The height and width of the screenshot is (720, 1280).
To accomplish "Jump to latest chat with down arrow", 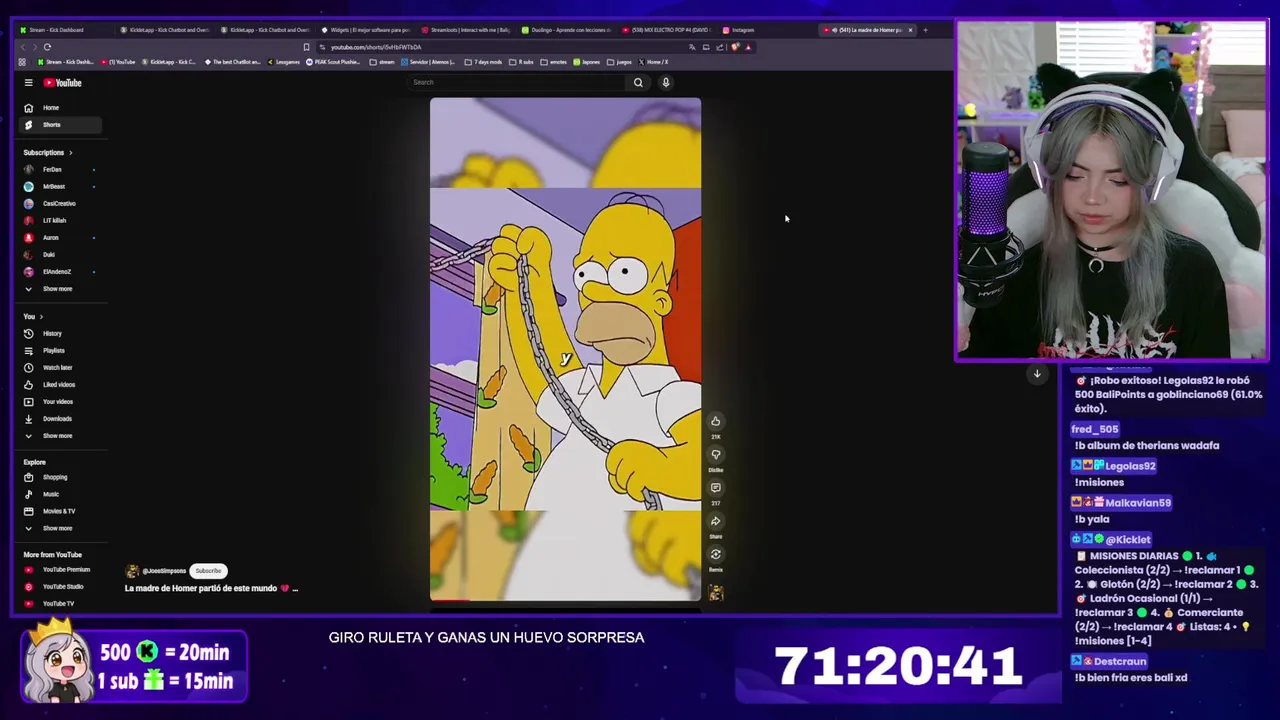I will coord(1037,374).
